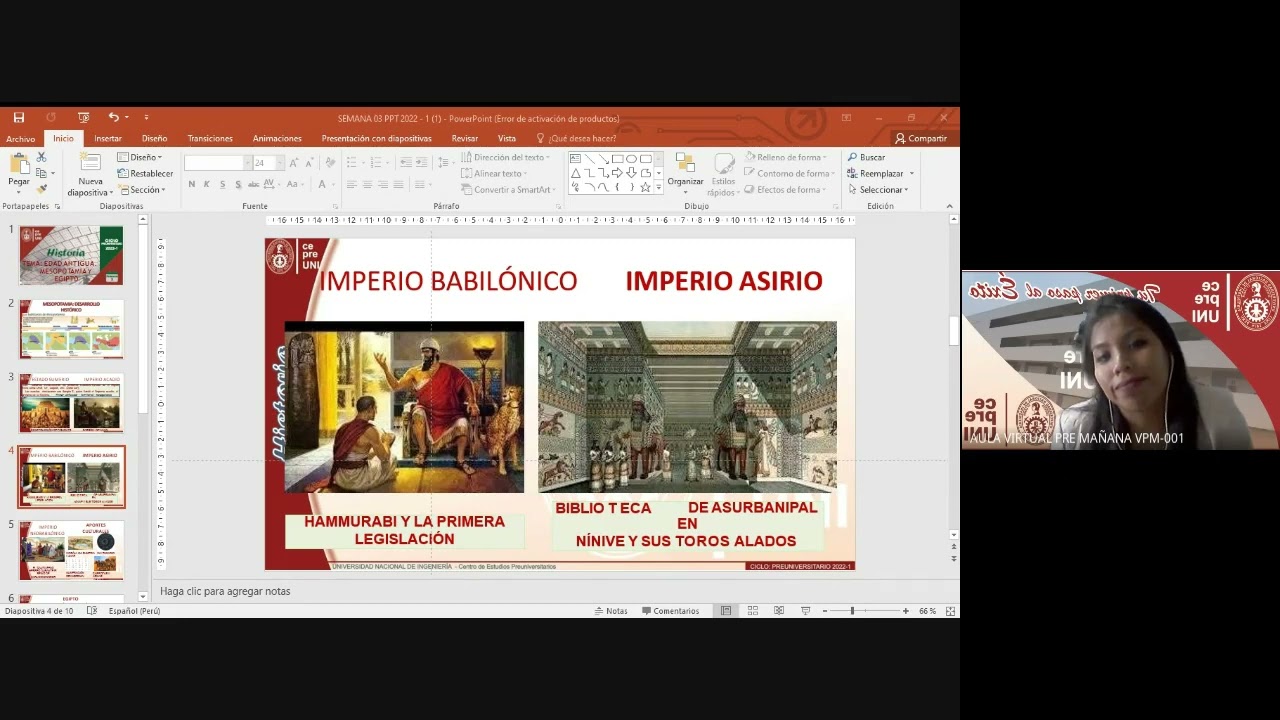Pick the triangle shape in shapes gallery
The width and height of the screenshot is (1280, 720).
click(x=576, y=173)
